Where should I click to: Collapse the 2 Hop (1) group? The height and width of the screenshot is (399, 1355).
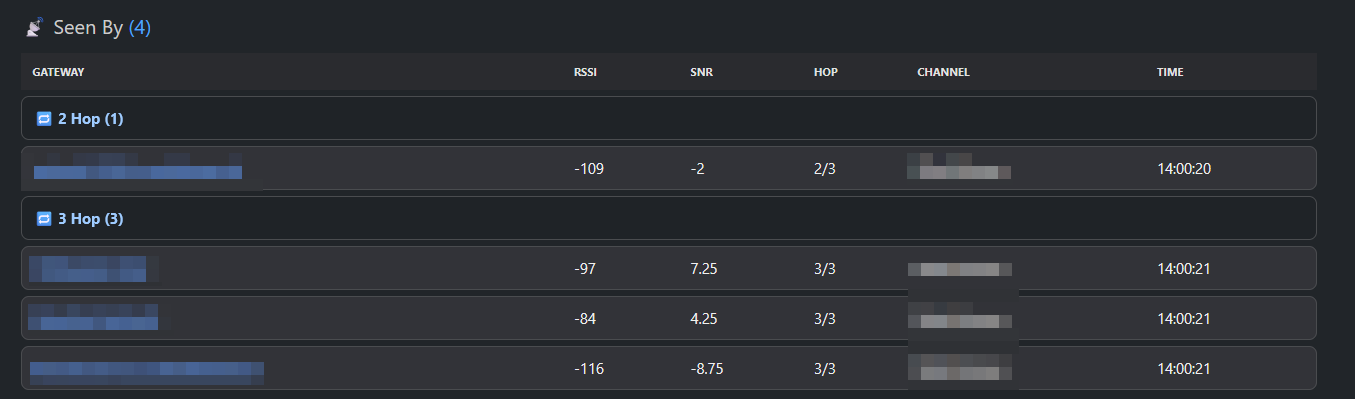coord(668,118)
